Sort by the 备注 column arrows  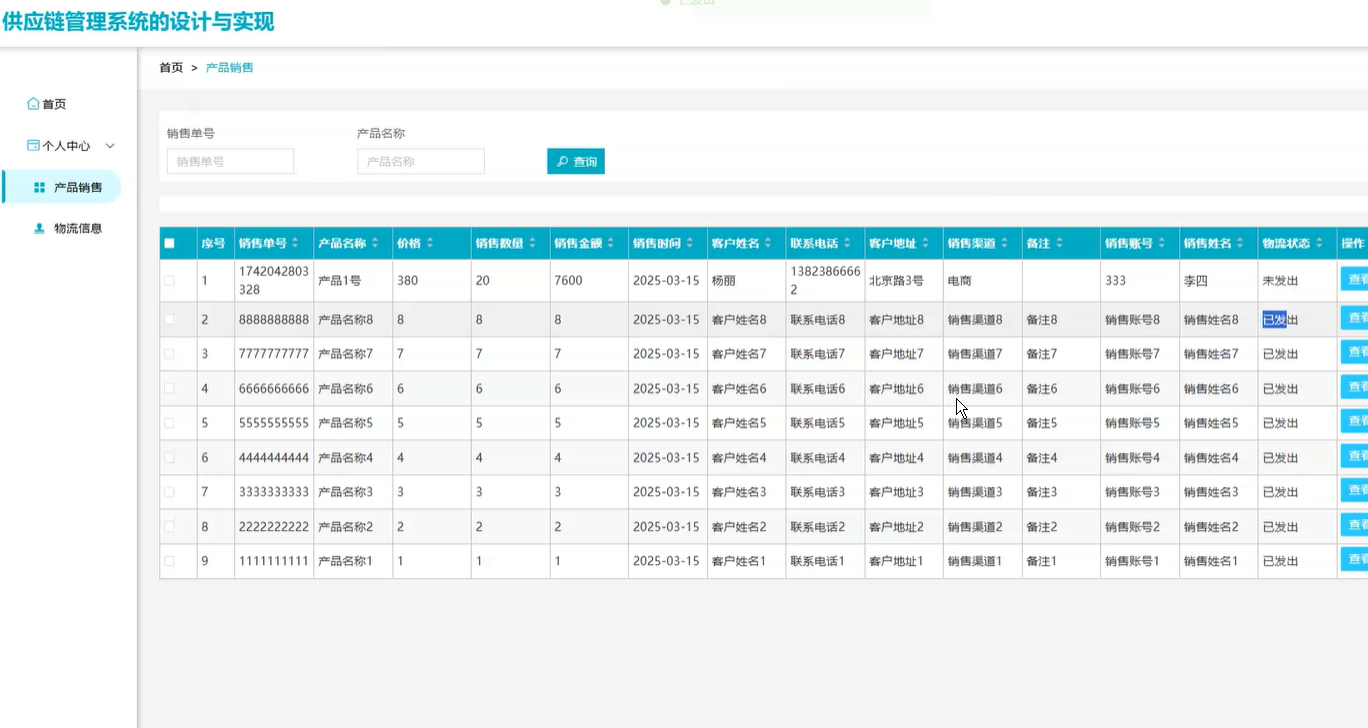click(1059, 243)
